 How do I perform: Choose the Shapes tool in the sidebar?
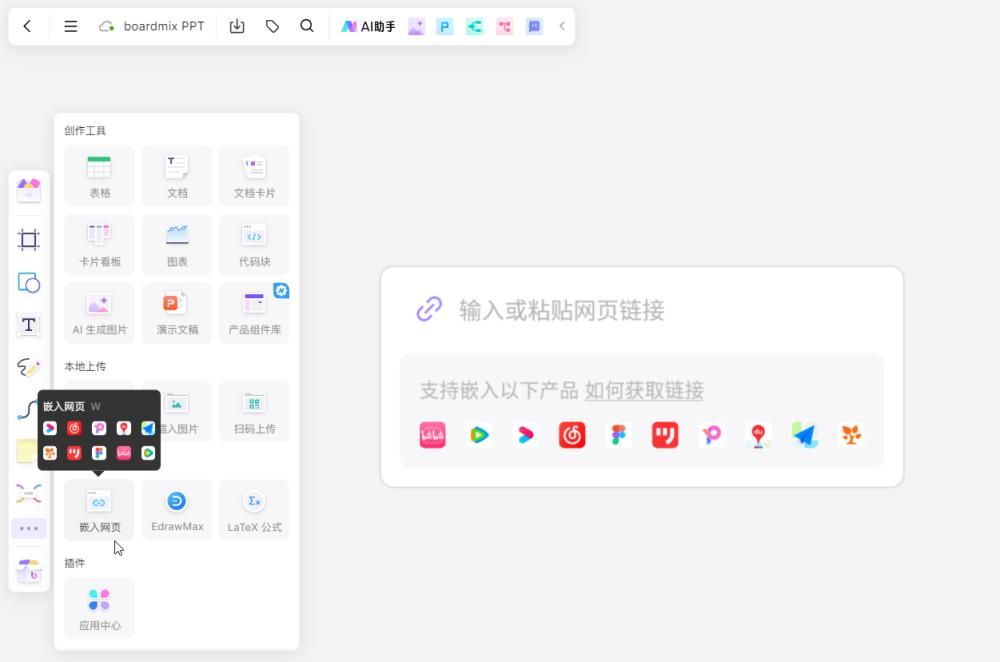tap(29, 283)
